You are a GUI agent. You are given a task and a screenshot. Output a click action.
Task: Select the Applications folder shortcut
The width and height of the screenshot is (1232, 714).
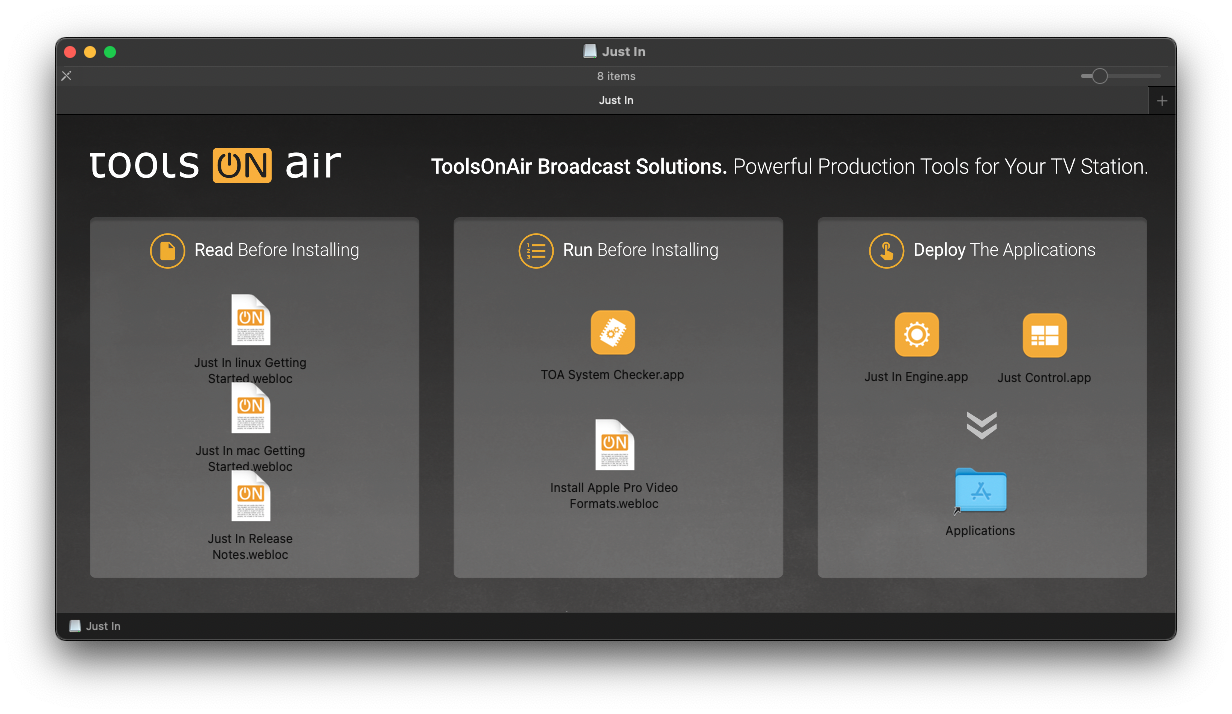(980, 491)
